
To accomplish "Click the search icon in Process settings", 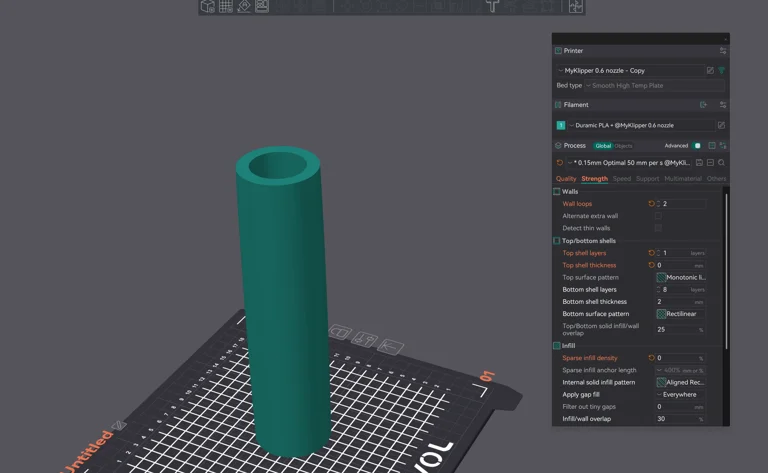I will coord(722,162).
